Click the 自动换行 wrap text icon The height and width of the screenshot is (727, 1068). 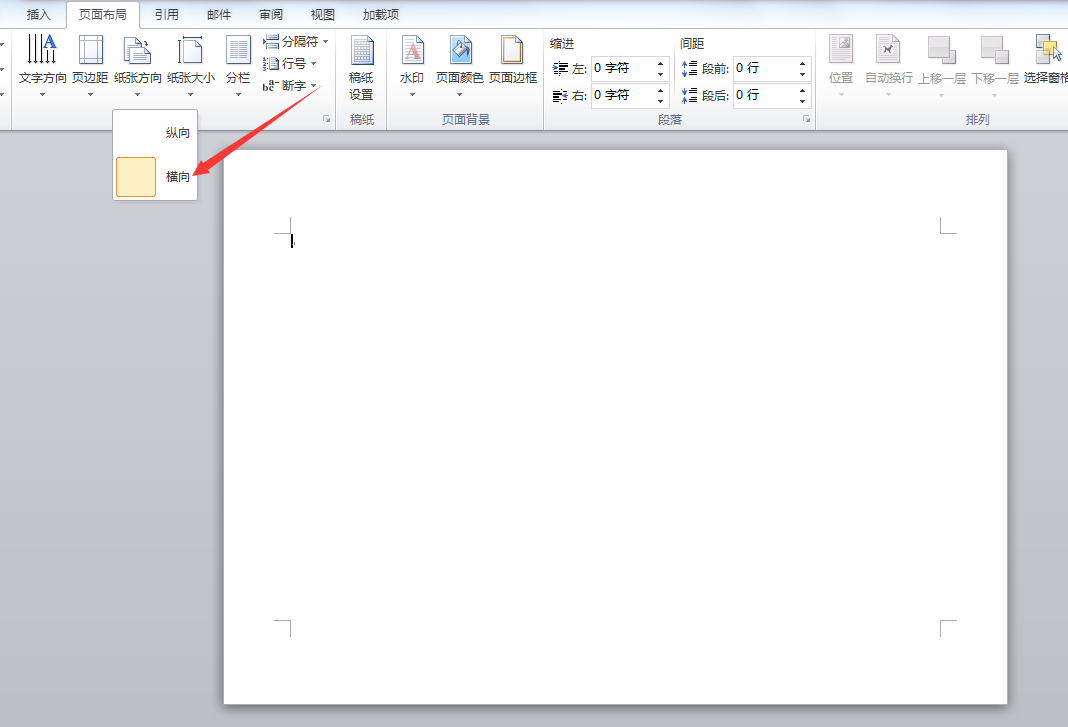[x=888, y=49]
